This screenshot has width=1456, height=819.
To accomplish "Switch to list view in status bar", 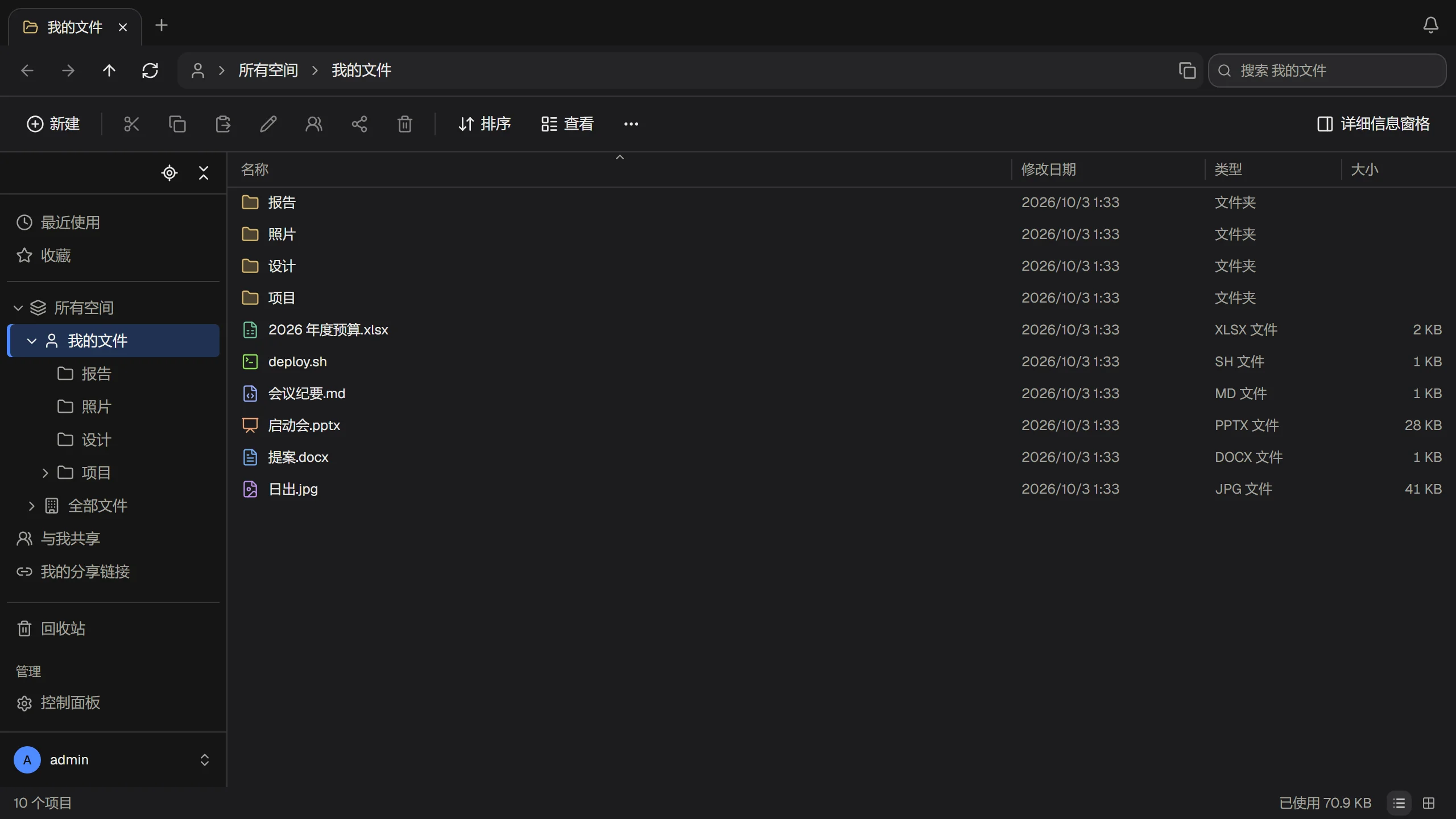I will click(x=1399, y=803).
